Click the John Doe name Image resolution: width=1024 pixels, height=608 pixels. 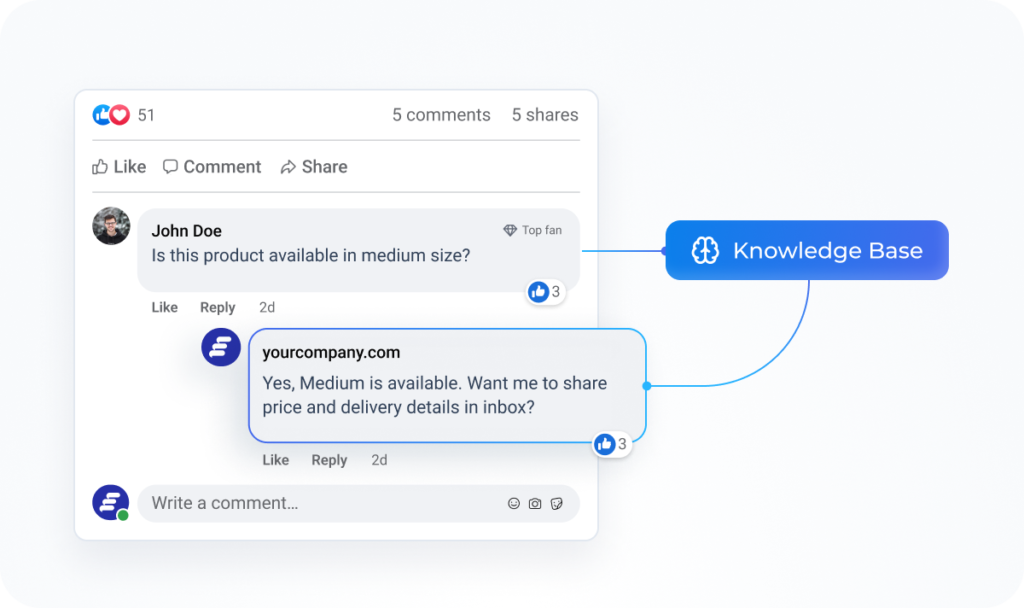pos(186,231)
